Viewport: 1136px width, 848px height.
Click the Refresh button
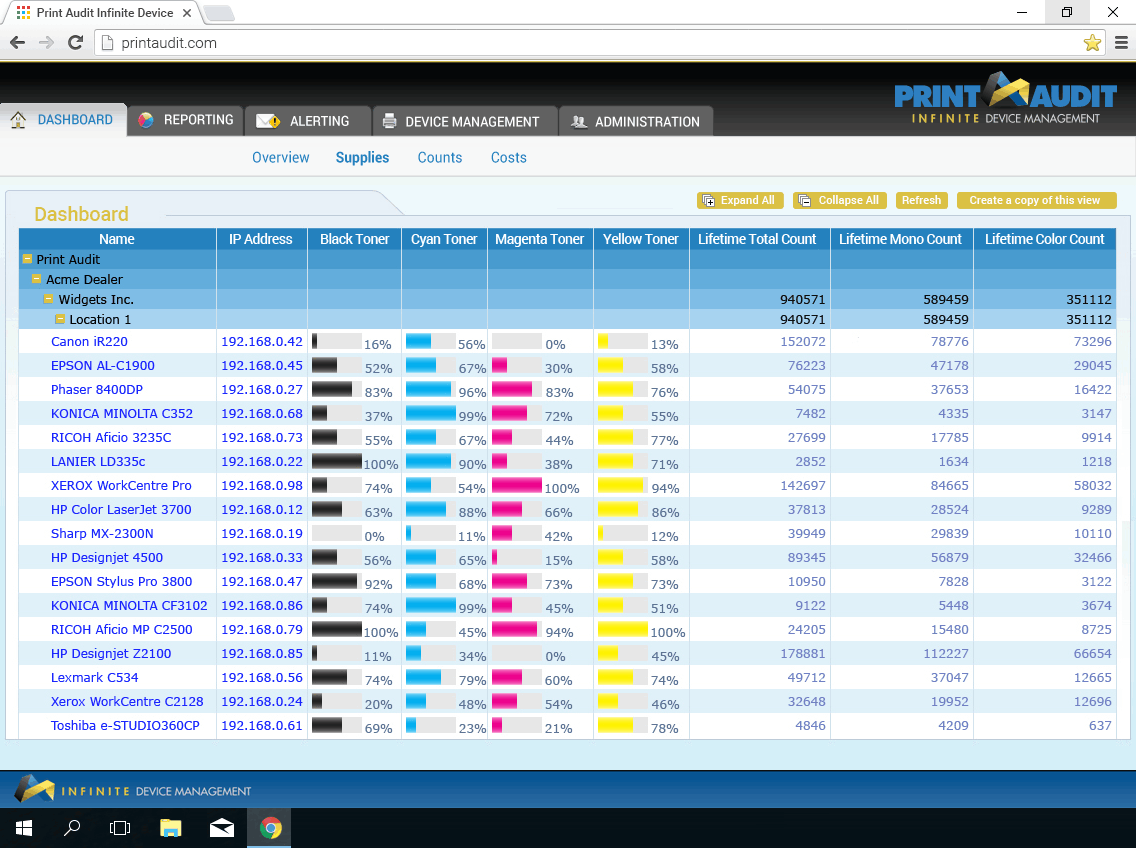click(921, 200)
